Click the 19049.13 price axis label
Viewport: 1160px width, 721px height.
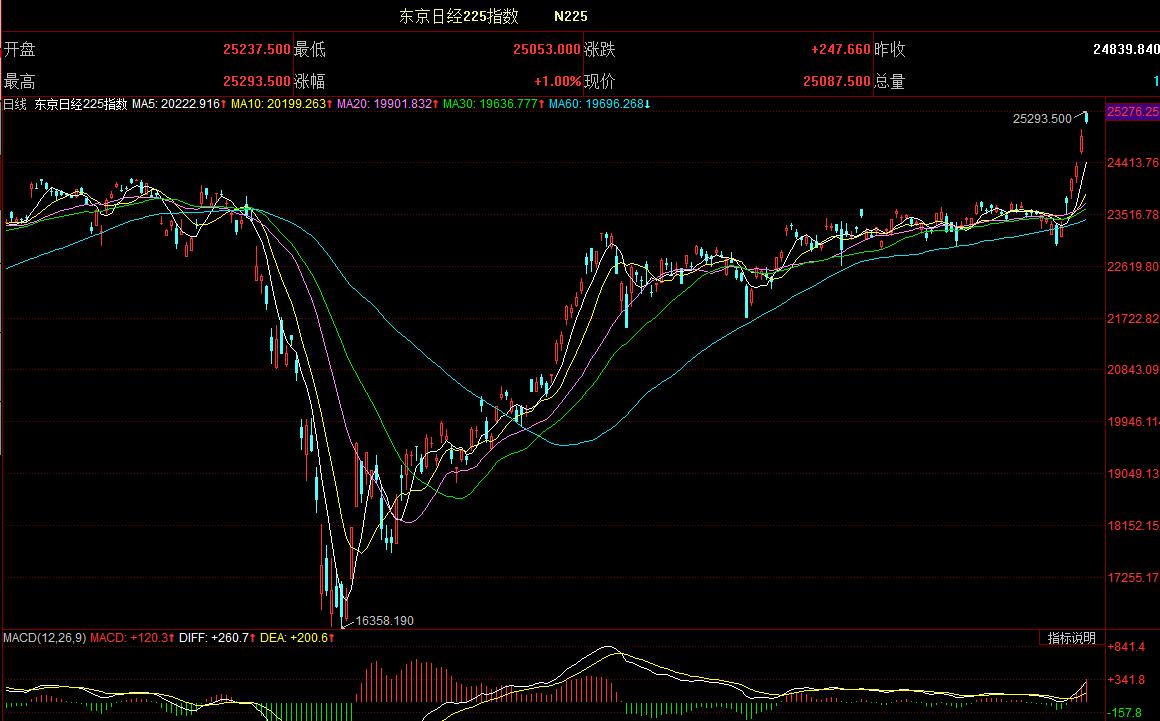[1133, 473]
